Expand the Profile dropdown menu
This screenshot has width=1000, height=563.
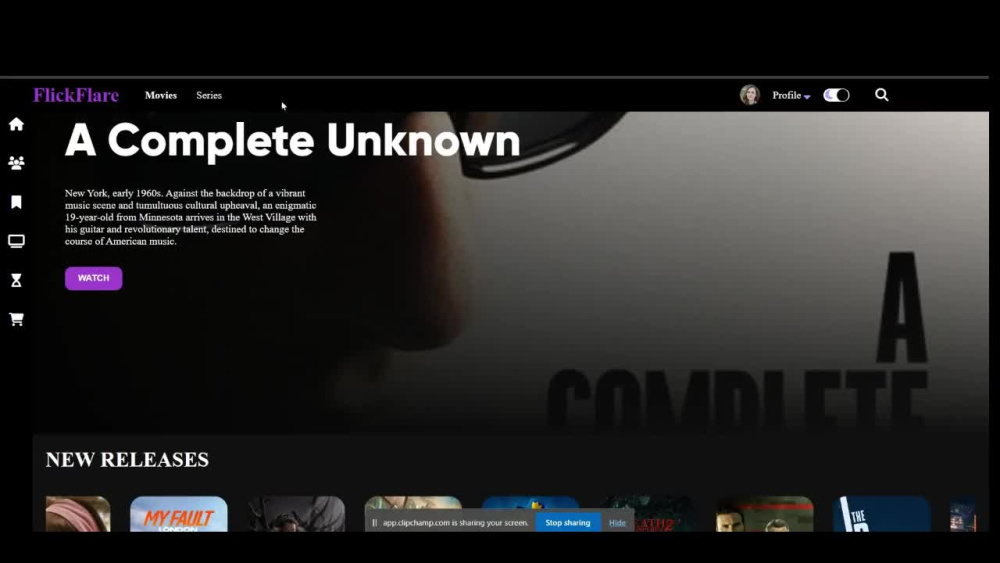click(791, 95)
